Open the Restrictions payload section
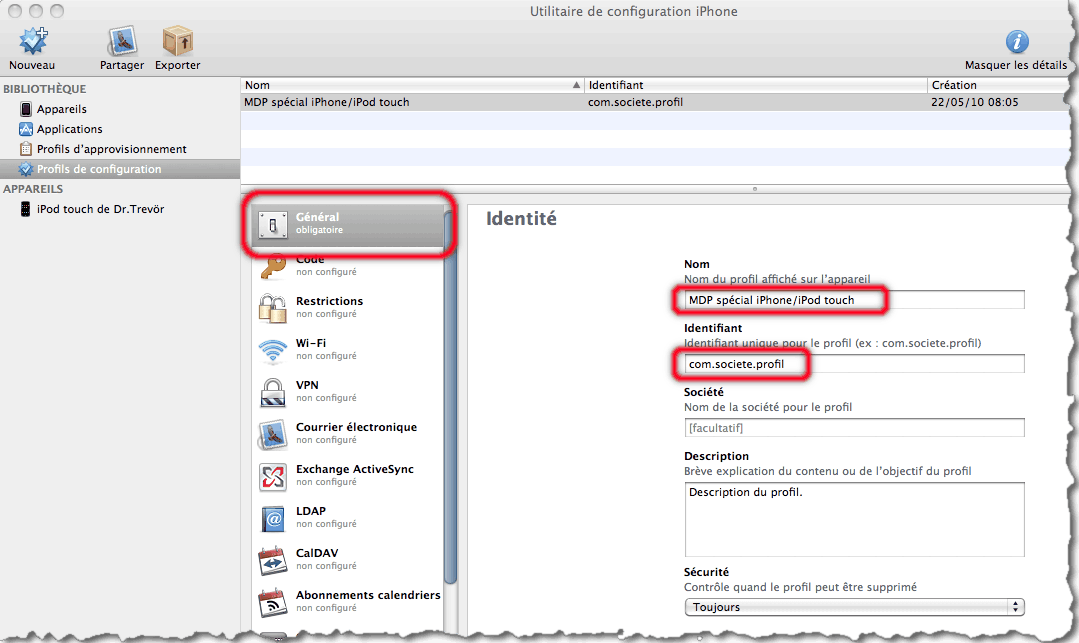The image size is (1079, 643). 348,307
